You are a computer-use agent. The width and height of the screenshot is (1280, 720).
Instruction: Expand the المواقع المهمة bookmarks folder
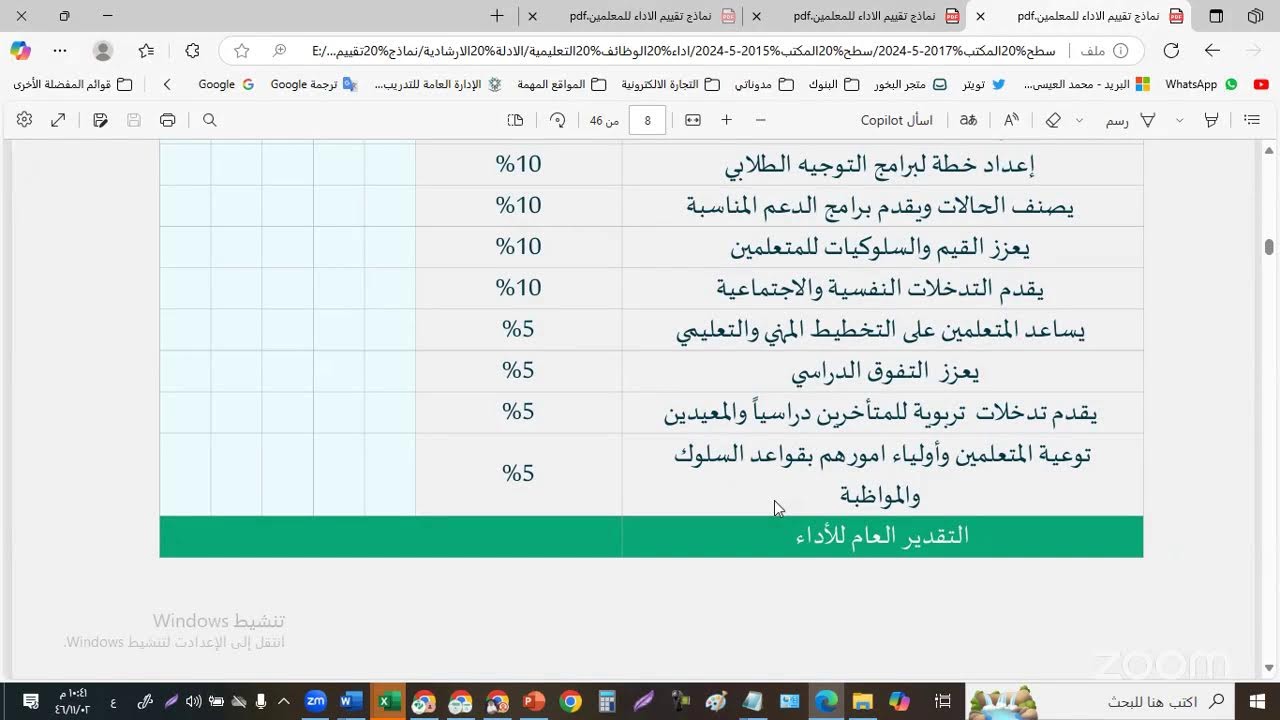[x=562, y=85]
